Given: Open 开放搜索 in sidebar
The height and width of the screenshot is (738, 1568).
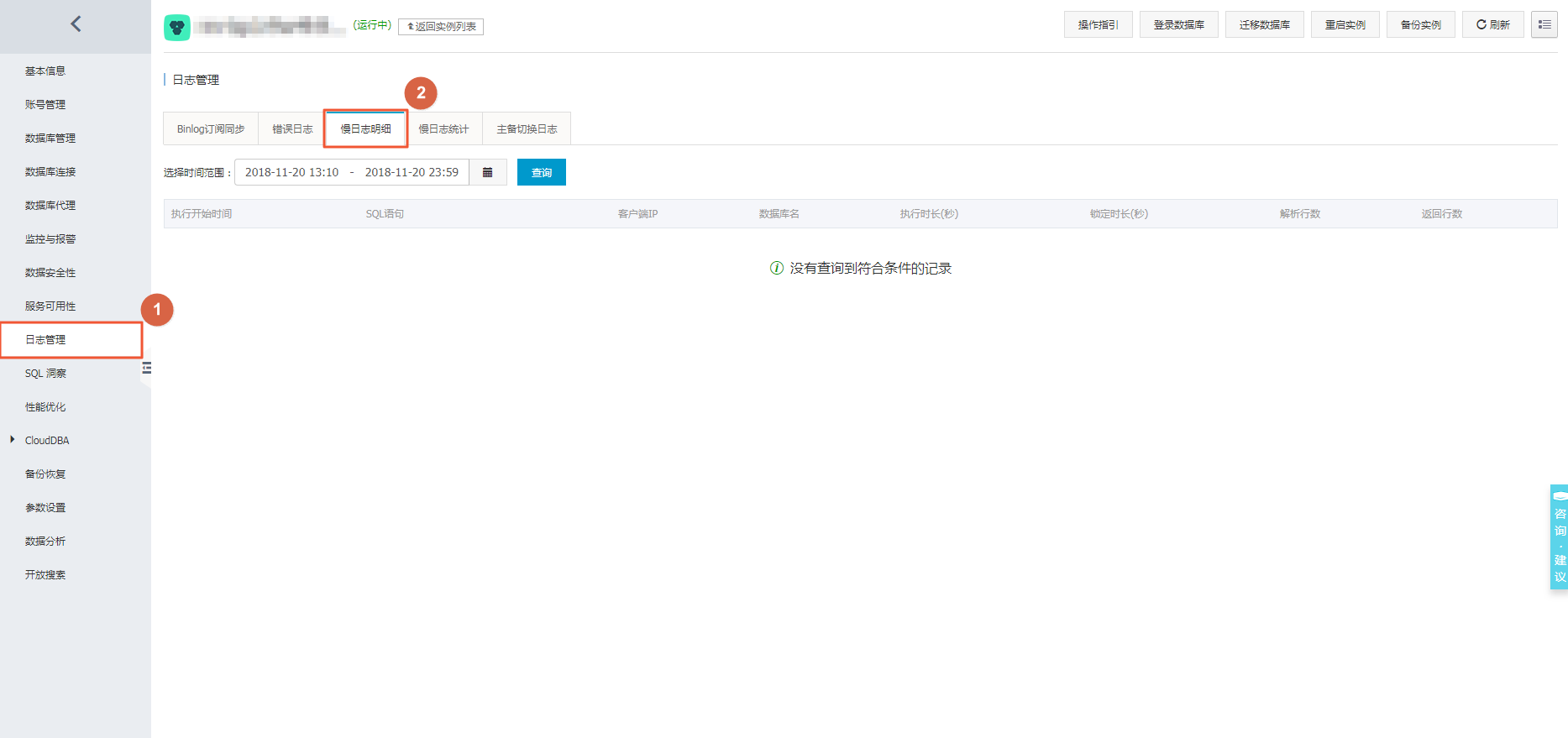Looking at the screenshot, I should [x=45, y=574].
